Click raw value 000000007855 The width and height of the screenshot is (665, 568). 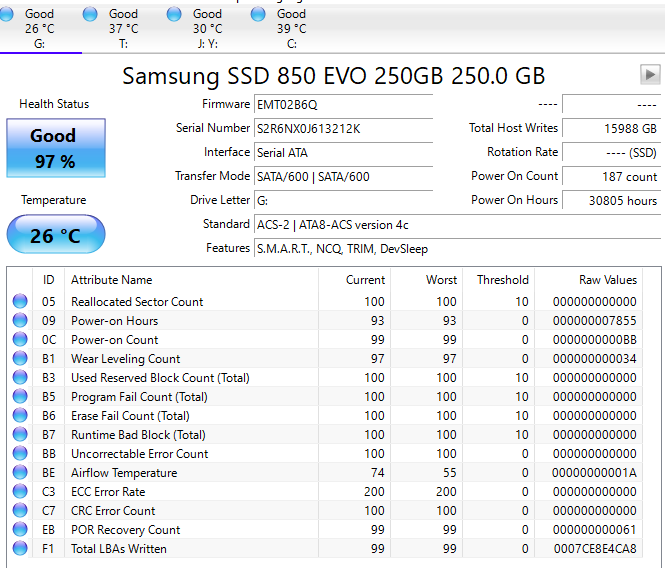click(x=595, y=321)
